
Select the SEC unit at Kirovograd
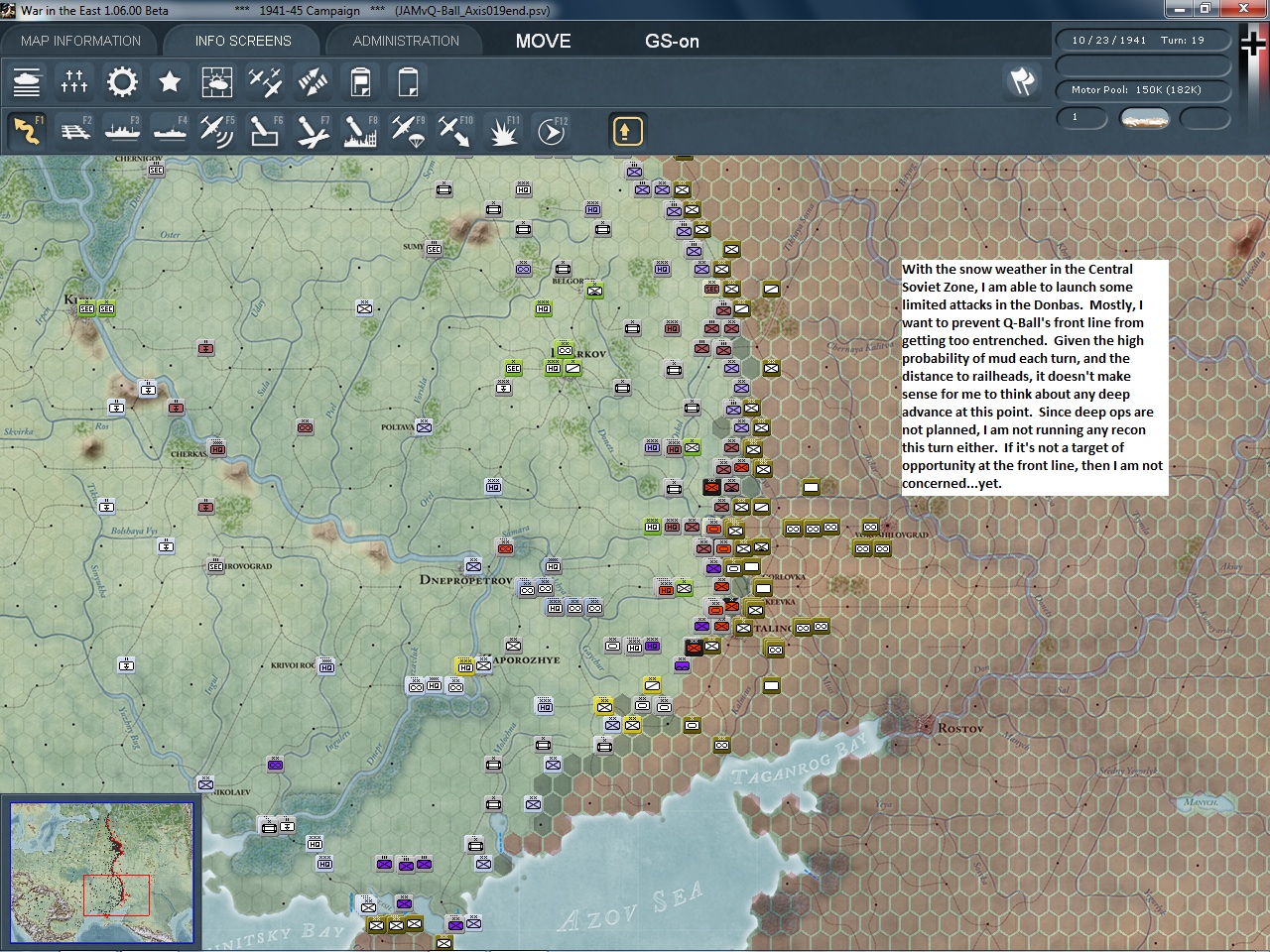[215, 566]
